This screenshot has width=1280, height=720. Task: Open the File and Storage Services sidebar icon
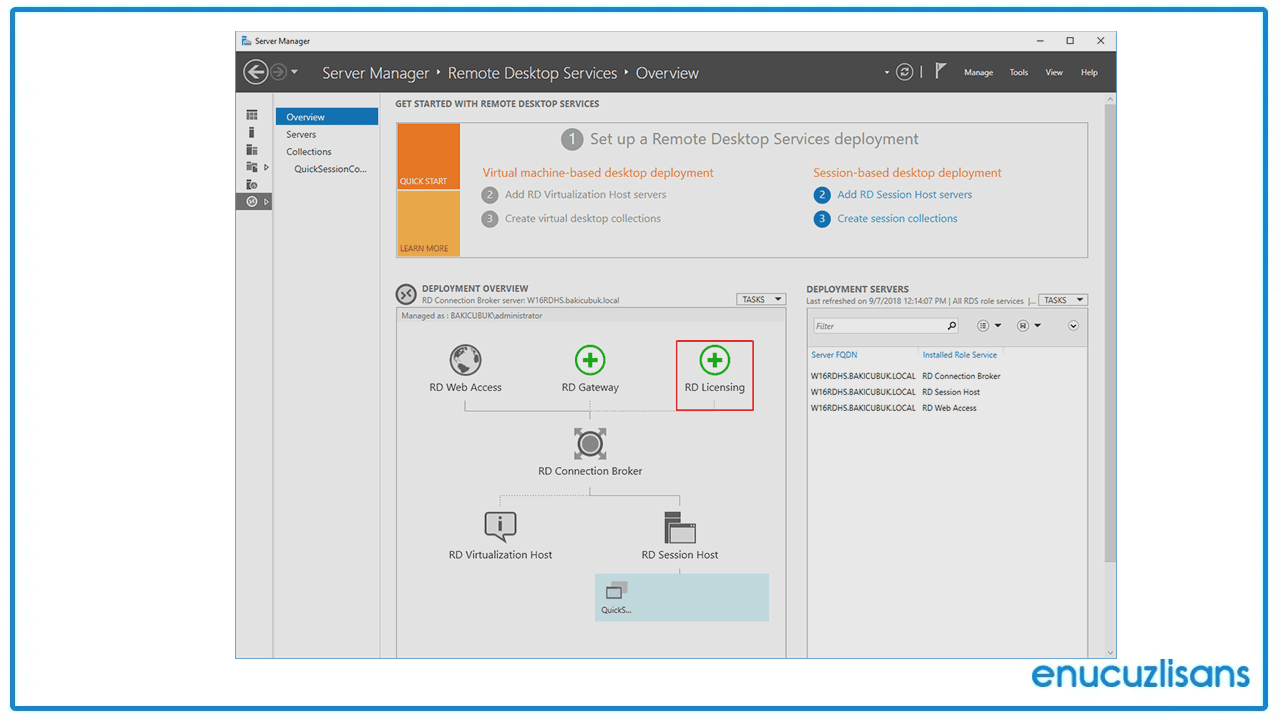[252, 167]
